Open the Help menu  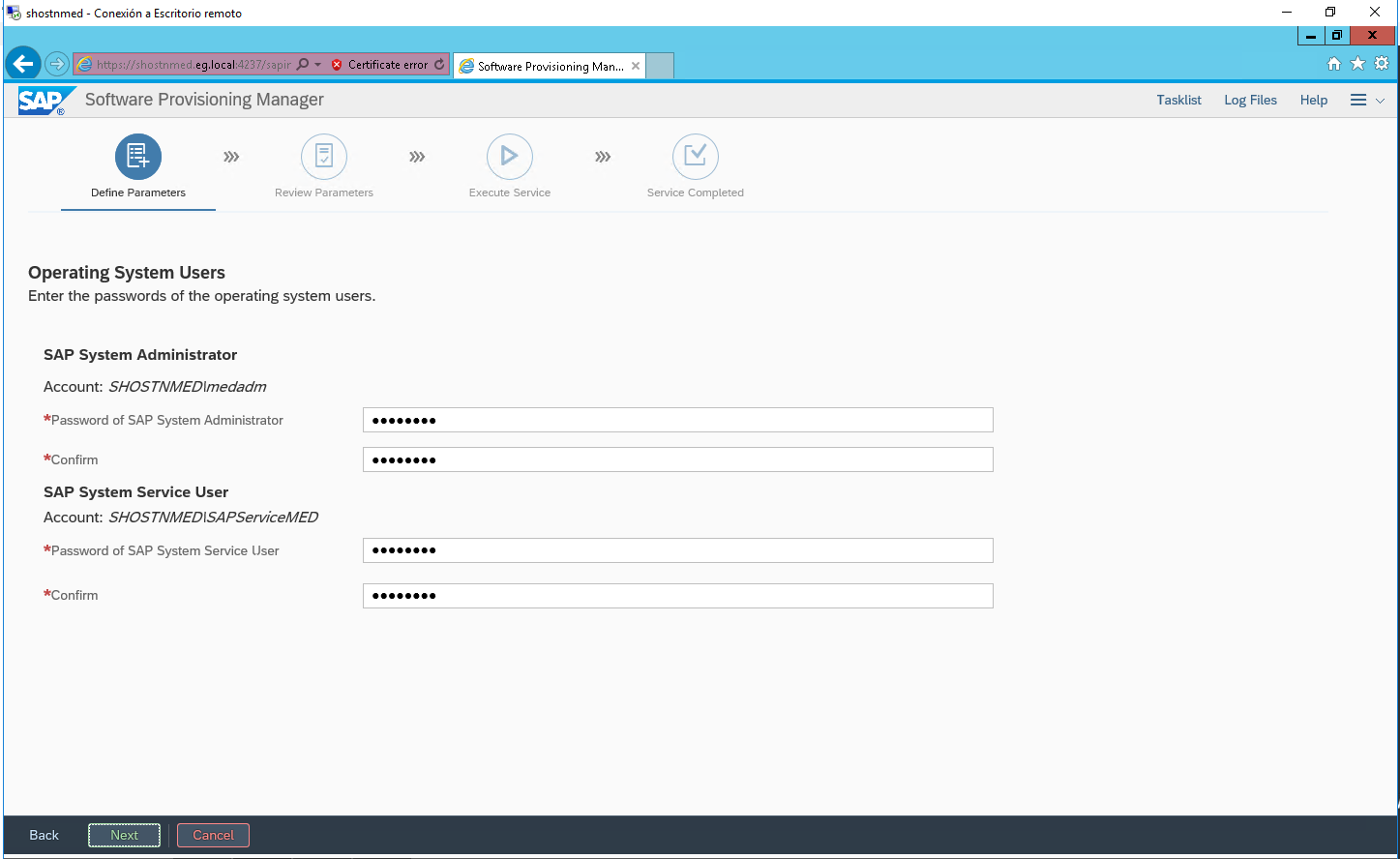click(1314, 100)
